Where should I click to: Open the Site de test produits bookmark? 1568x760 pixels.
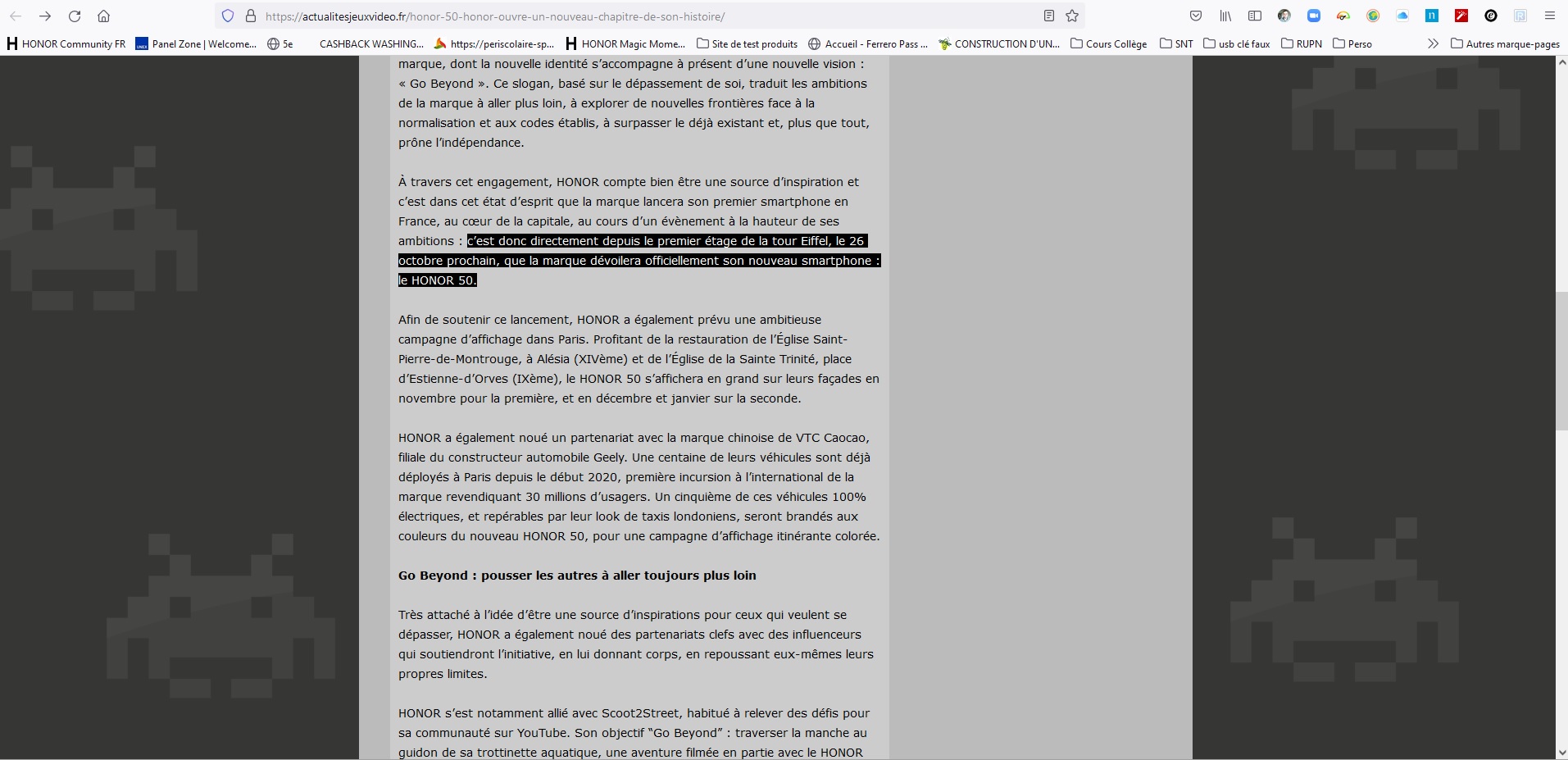747,44
